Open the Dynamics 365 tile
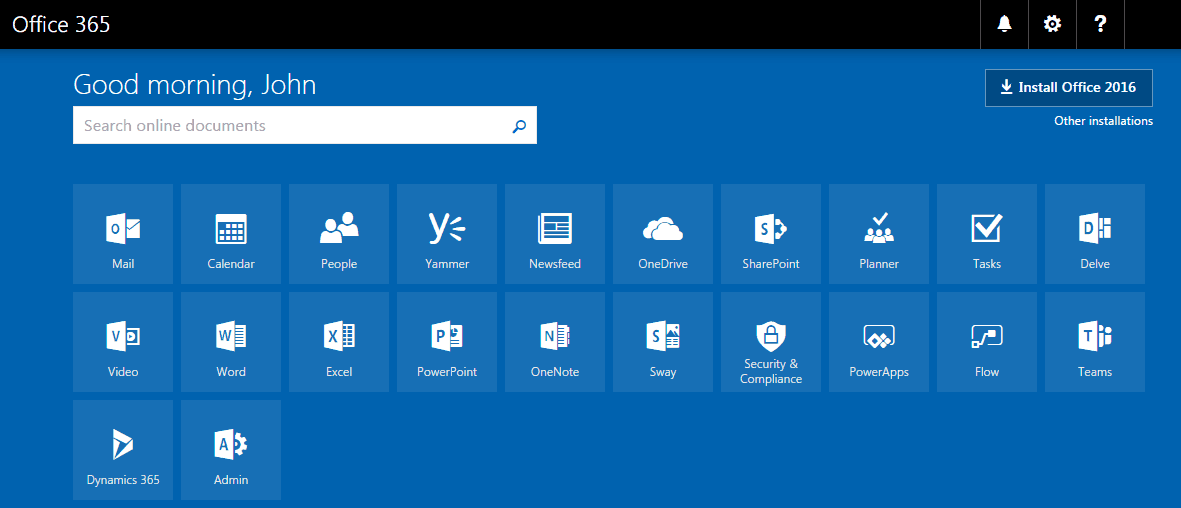The width and height of the screenshot is (1181, 508). click(x=123, y=450)
